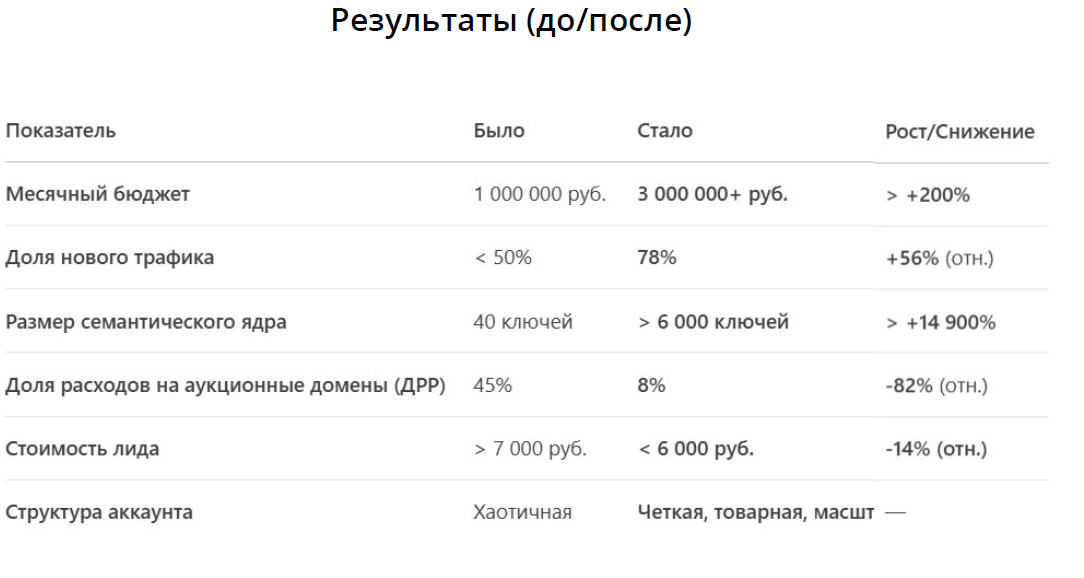1084x578 pixels.
Task: Select the "1 000 000 руб." cell
Action: pyautogui.click(x=539, y=194)
